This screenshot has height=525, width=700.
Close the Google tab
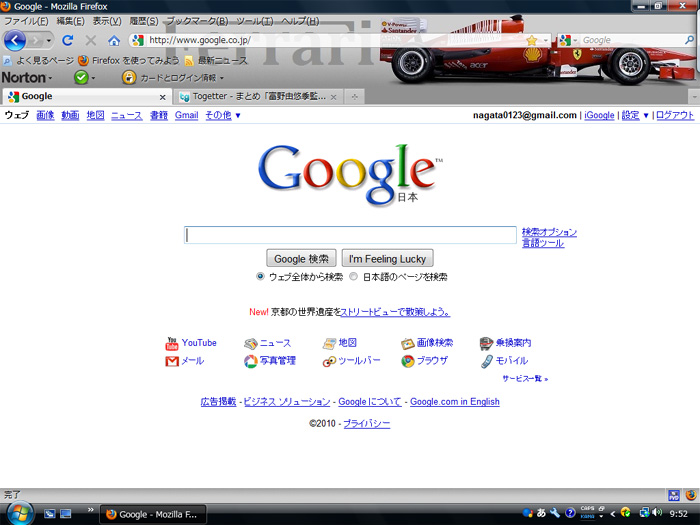coord(162,97)
